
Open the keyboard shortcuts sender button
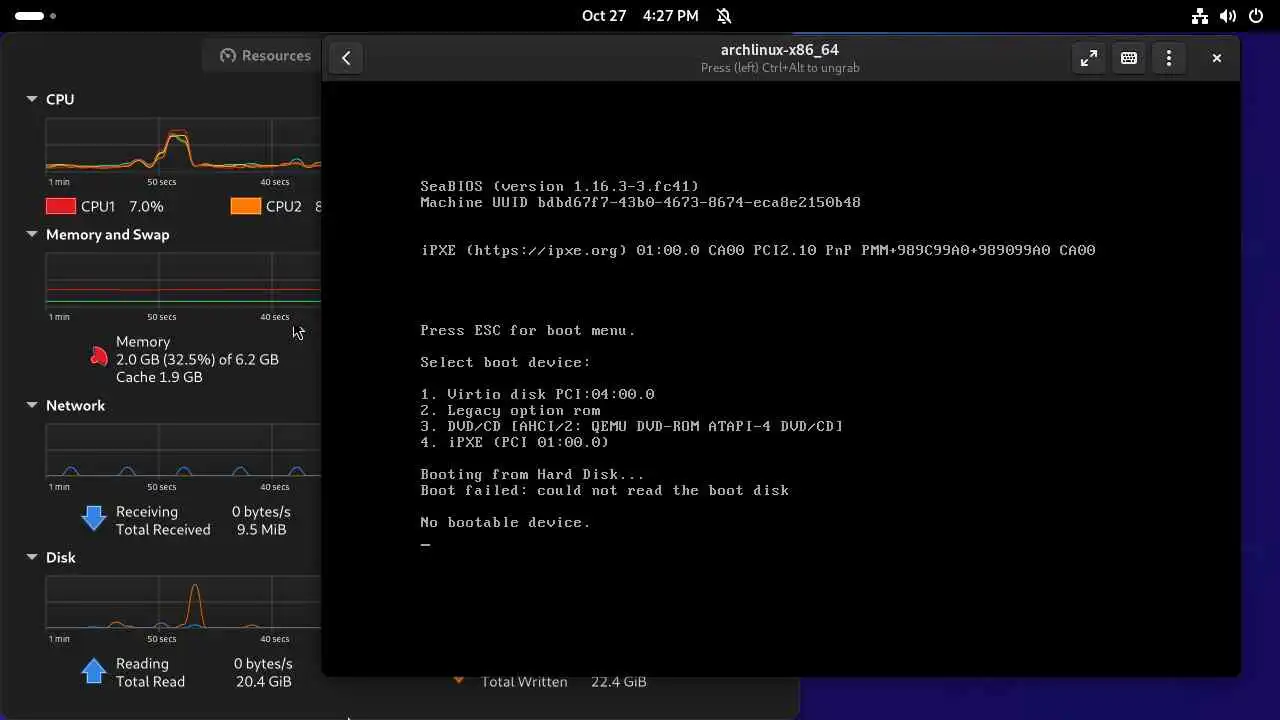click(x=1129, y=58)
